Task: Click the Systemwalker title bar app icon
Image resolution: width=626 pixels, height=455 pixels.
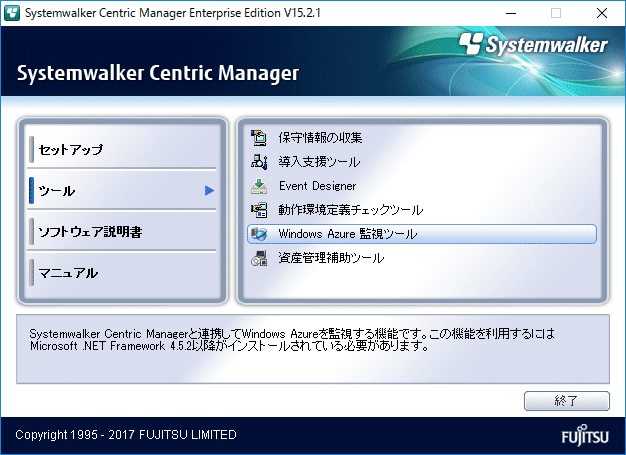Action: coord(12,13)
